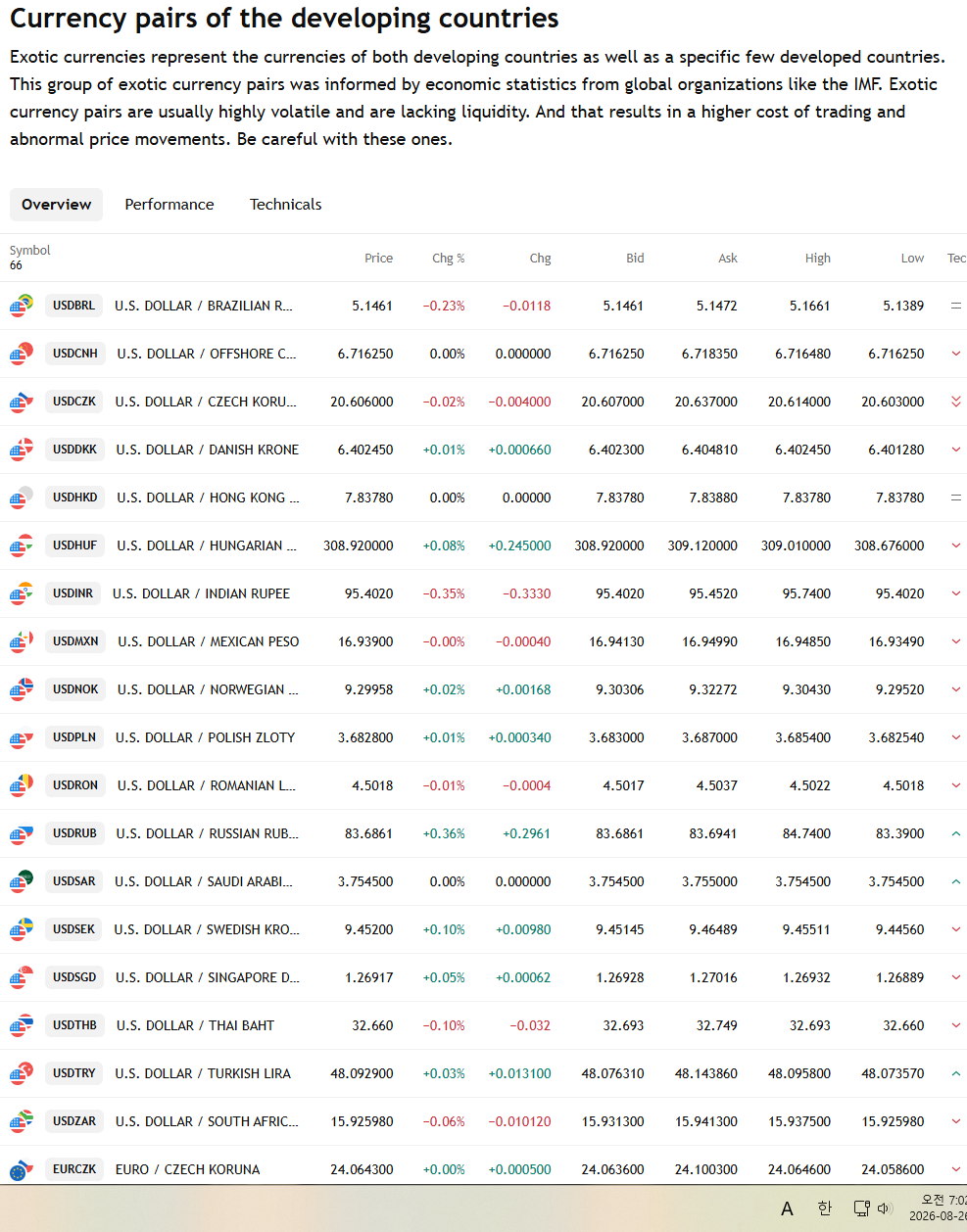
Task: Click the USDMXN flag pair icon
Action: click(x=22, y=641)
